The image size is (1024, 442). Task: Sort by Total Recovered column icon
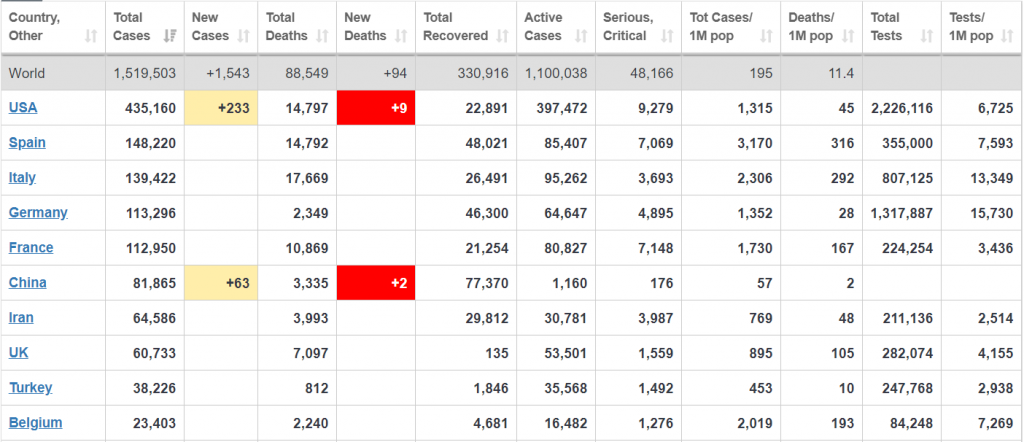point(502,37)
